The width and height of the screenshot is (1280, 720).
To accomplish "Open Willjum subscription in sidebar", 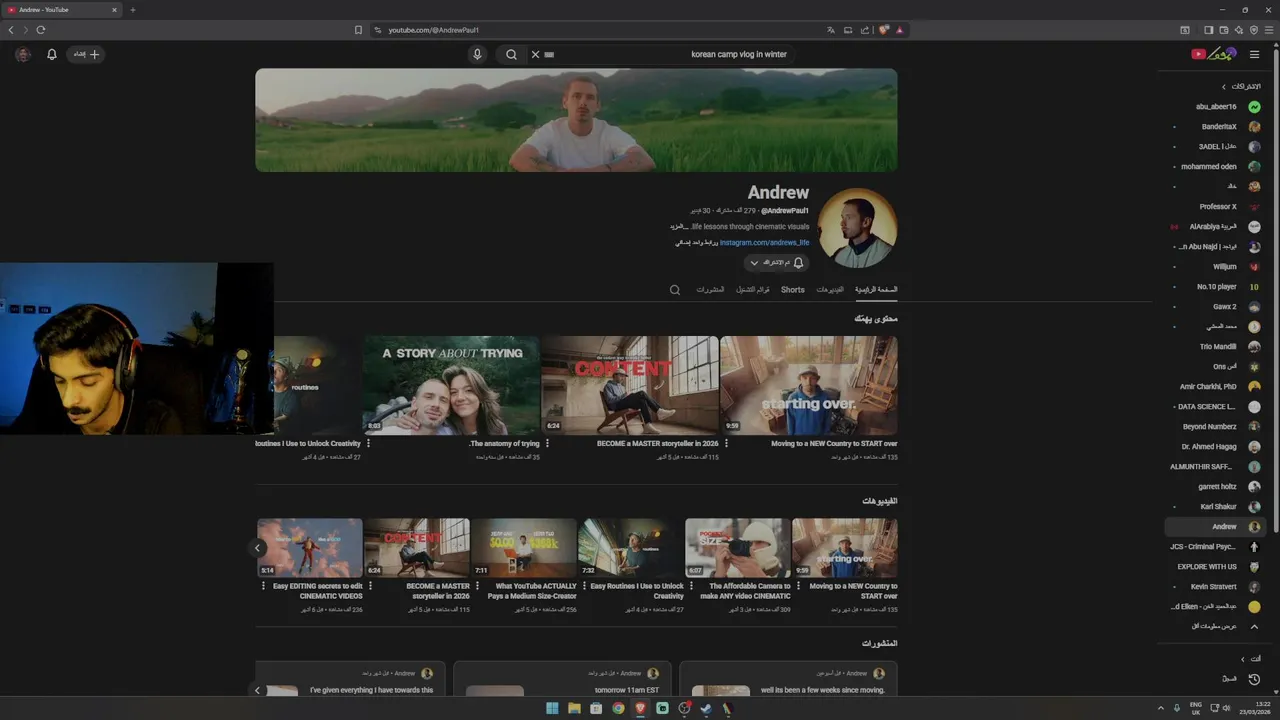I will 1218,267.
